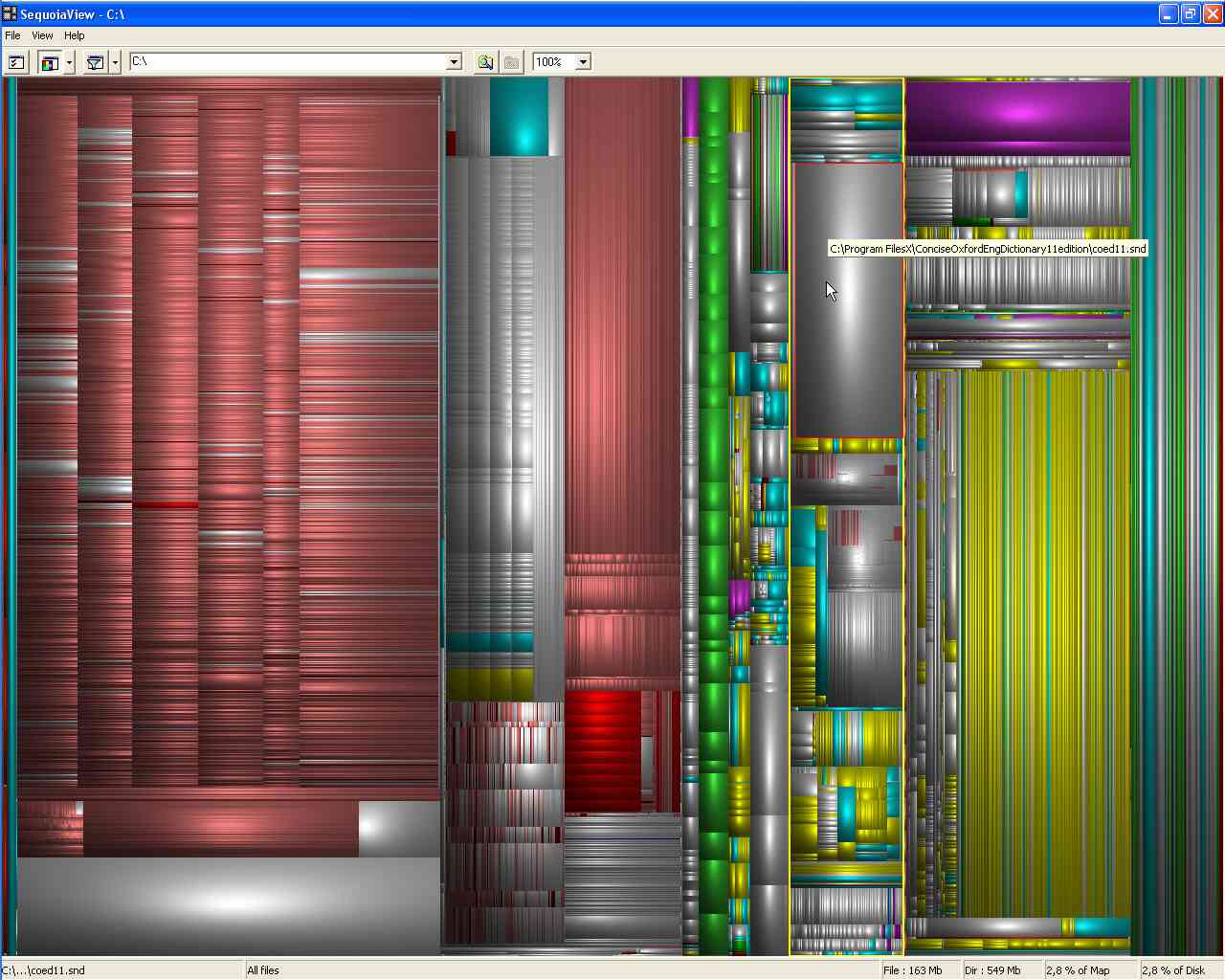1225x980 pixels.
Task: Maximize the SequoiaView window
Action: click(x=1190, y=13)
